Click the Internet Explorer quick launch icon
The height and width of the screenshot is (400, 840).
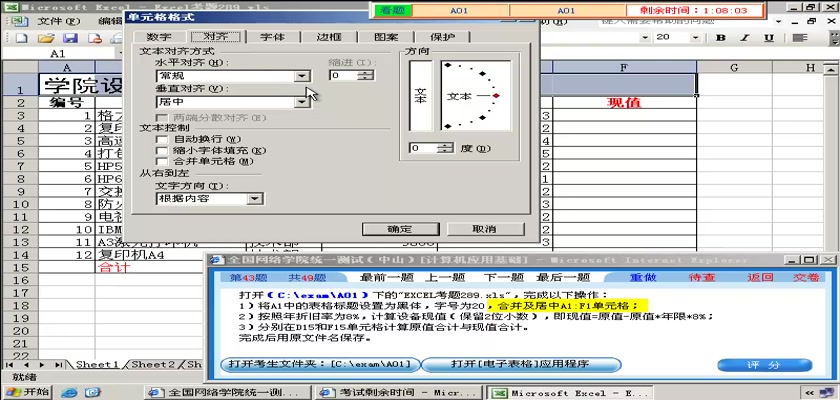tap(69, 393)
